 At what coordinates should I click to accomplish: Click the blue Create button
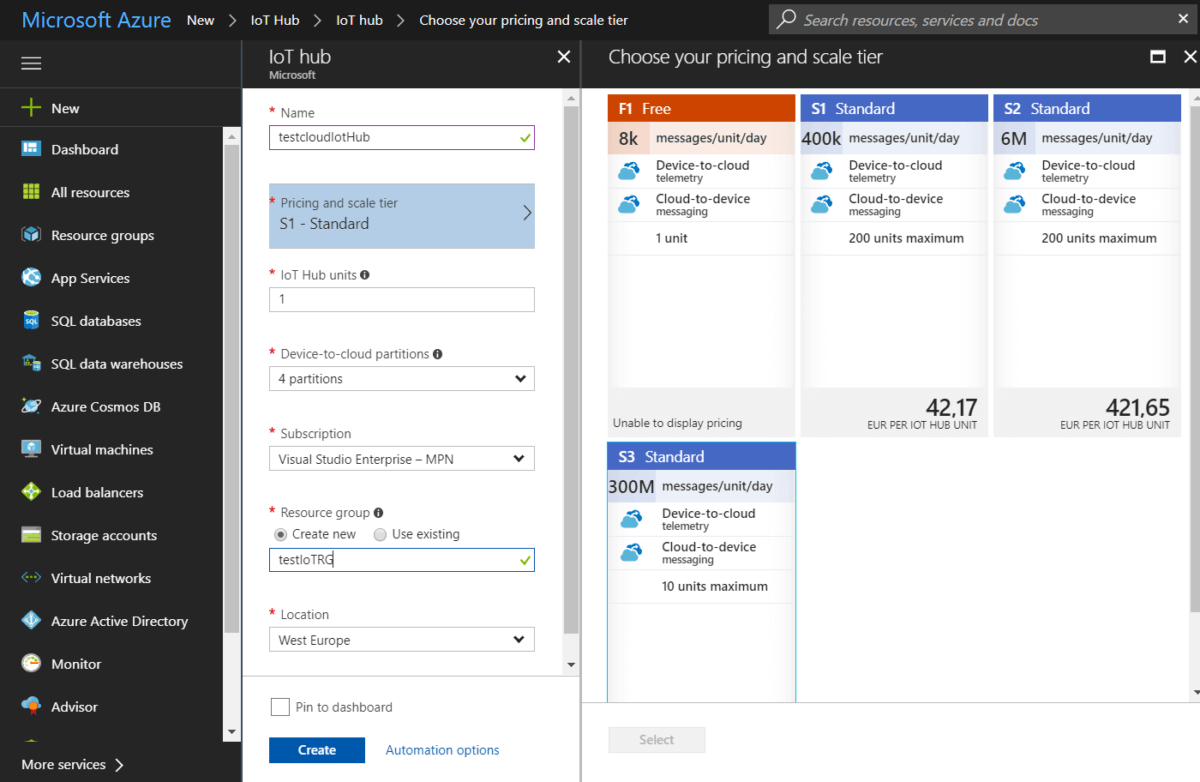coord(317,750)
